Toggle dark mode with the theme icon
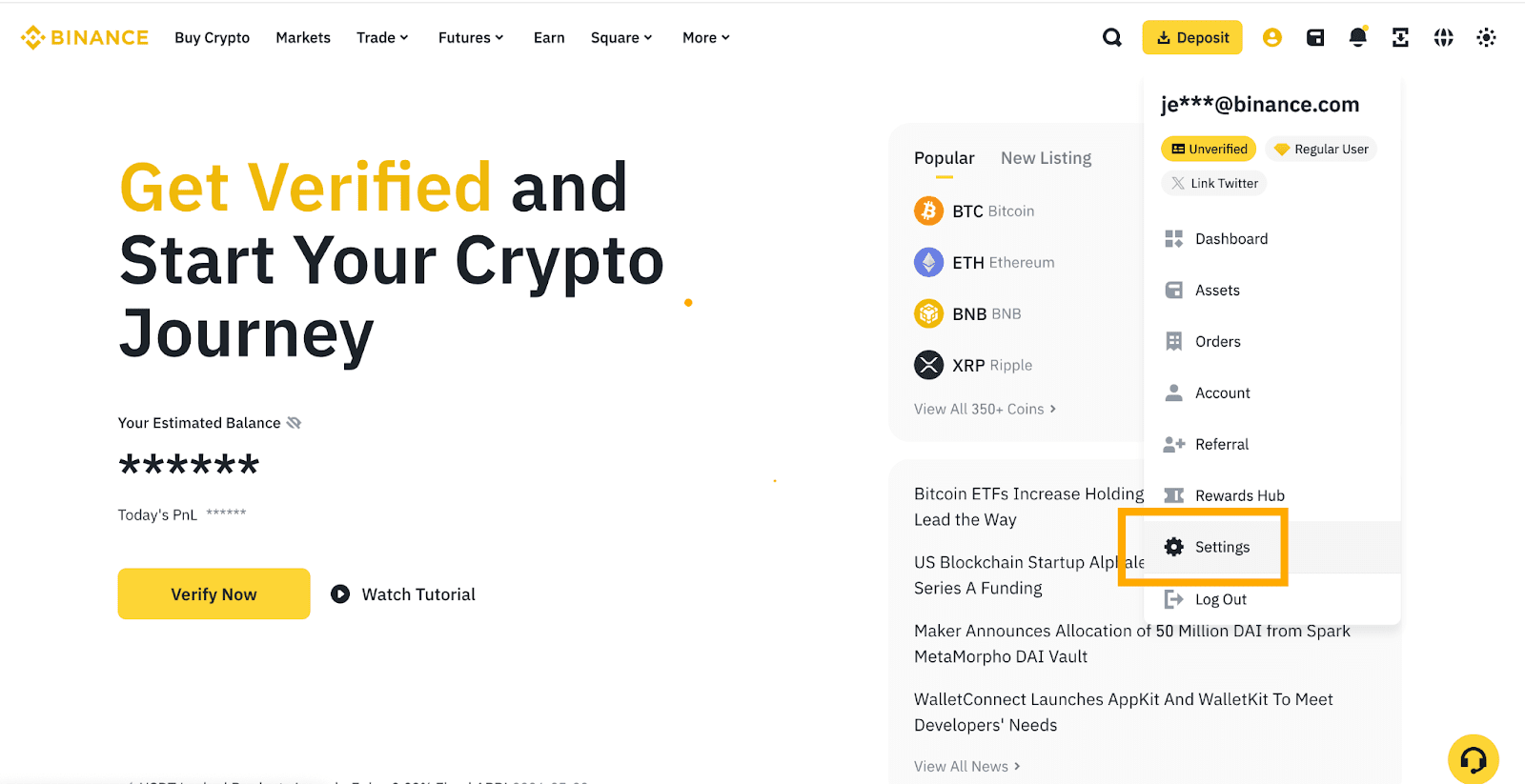The height and width of the screenshot is (784, 1525). pyautogui.click(x=1486, y=37)
